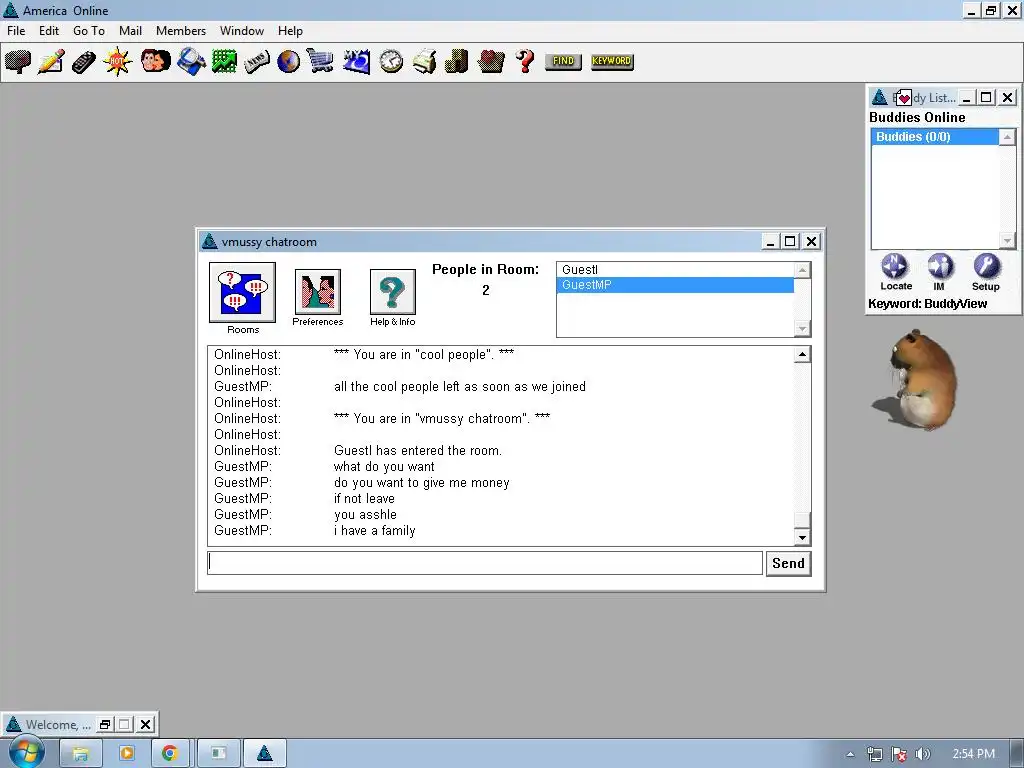Open the Personal Filing Cabinet icon

[x=456, y=61]
